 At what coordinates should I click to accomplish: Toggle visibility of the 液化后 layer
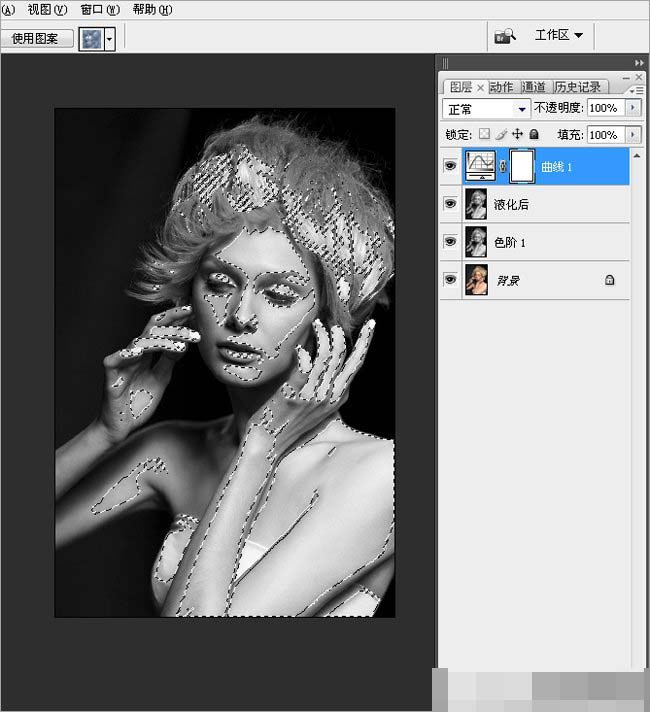point(450,204)
